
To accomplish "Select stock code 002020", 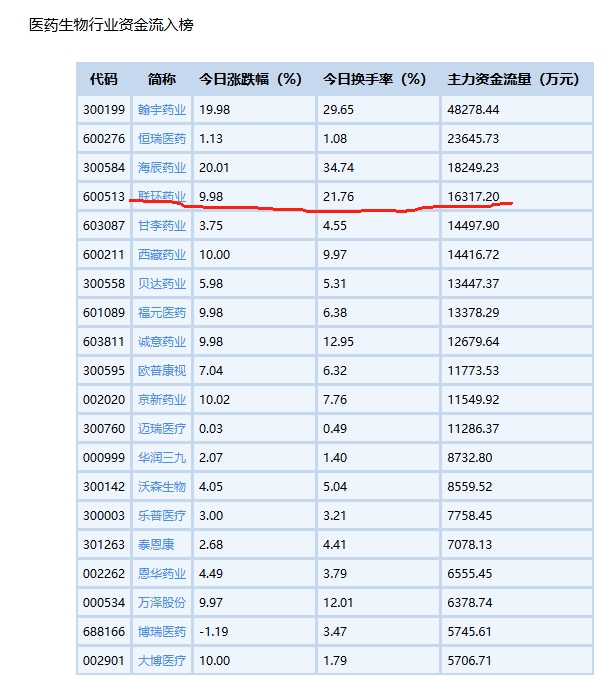I will 104,400.
